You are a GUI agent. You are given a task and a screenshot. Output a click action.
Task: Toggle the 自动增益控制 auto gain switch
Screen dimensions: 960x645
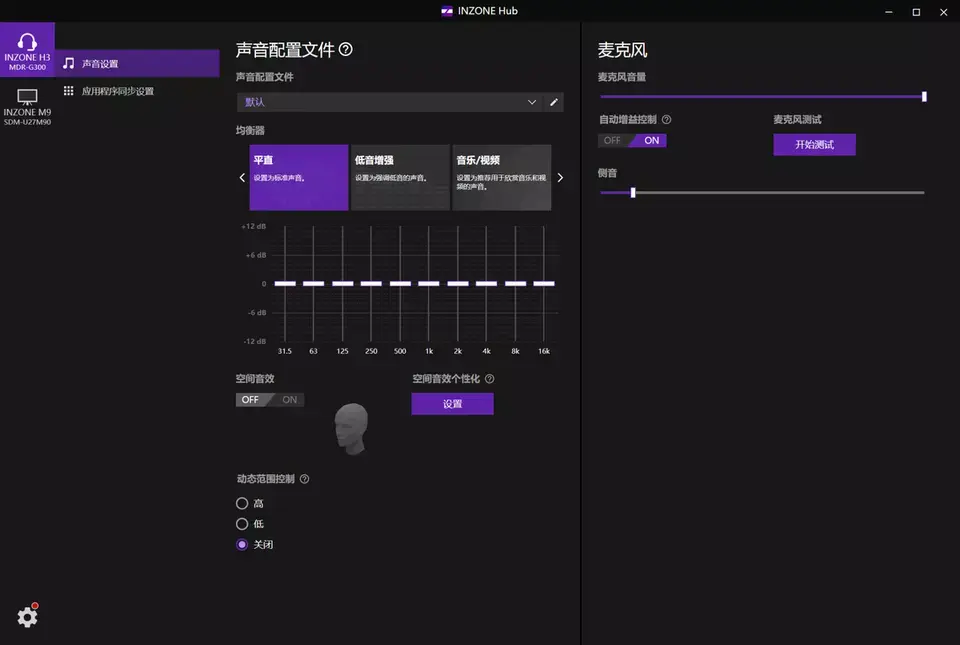click(632, 141)
